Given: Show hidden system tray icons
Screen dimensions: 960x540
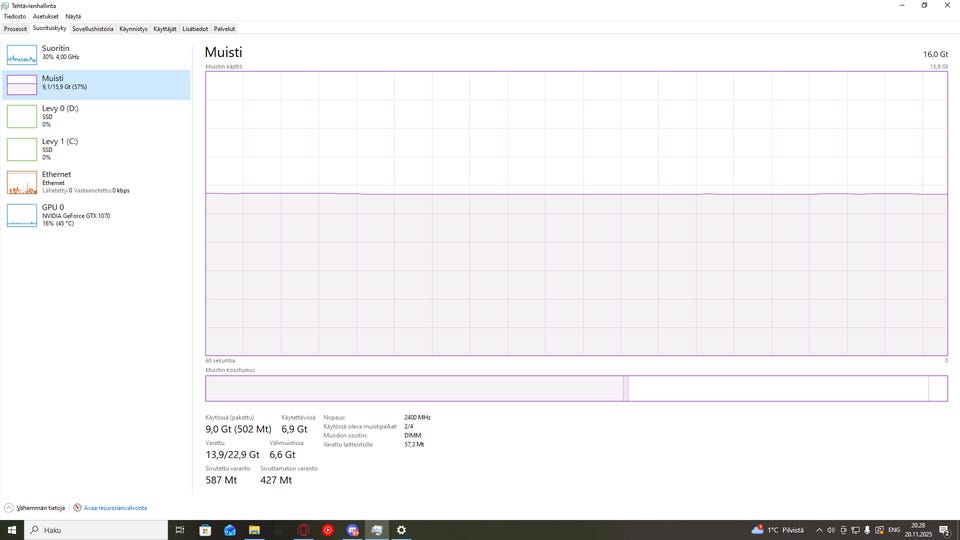Looking at the screenshot, I should pyautogui.click(x=819, y=530).
